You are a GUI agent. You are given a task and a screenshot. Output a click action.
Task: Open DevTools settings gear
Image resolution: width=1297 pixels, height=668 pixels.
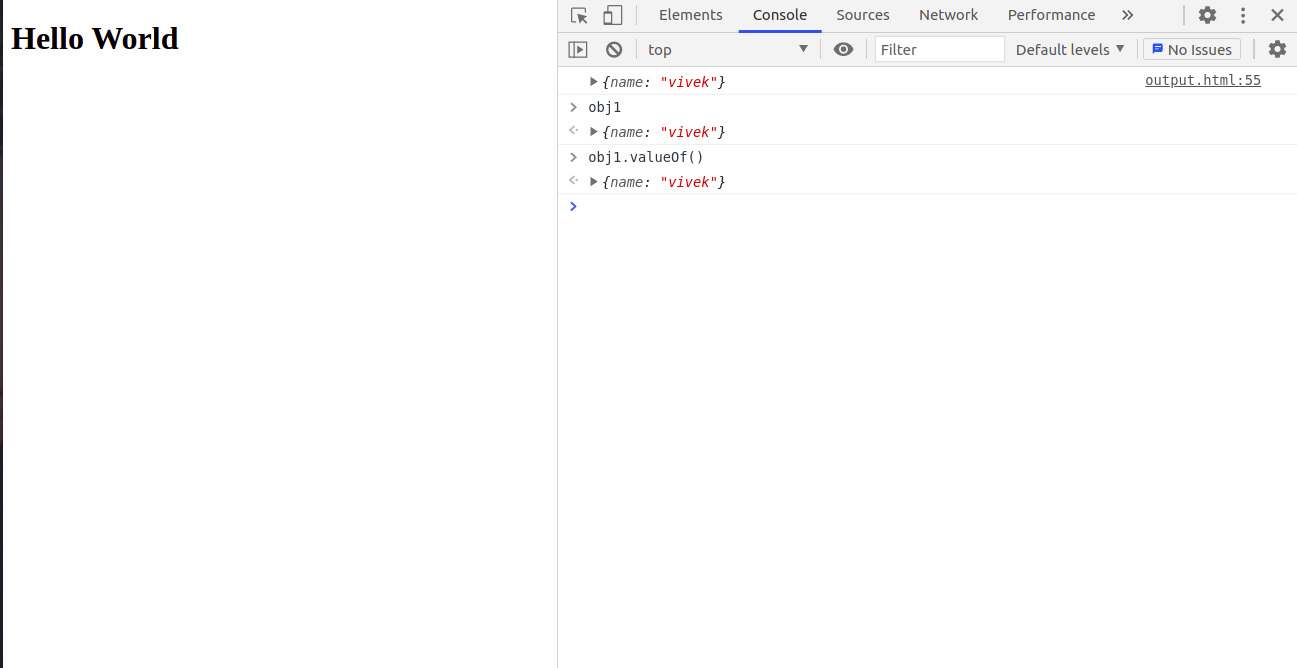click(1207, 15)
